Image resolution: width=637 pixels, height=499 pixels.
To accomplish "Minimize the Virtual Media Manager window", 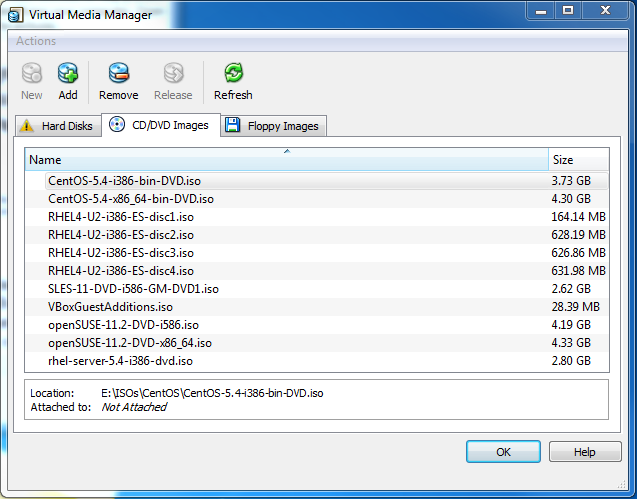I will click(x=541, y=10).
